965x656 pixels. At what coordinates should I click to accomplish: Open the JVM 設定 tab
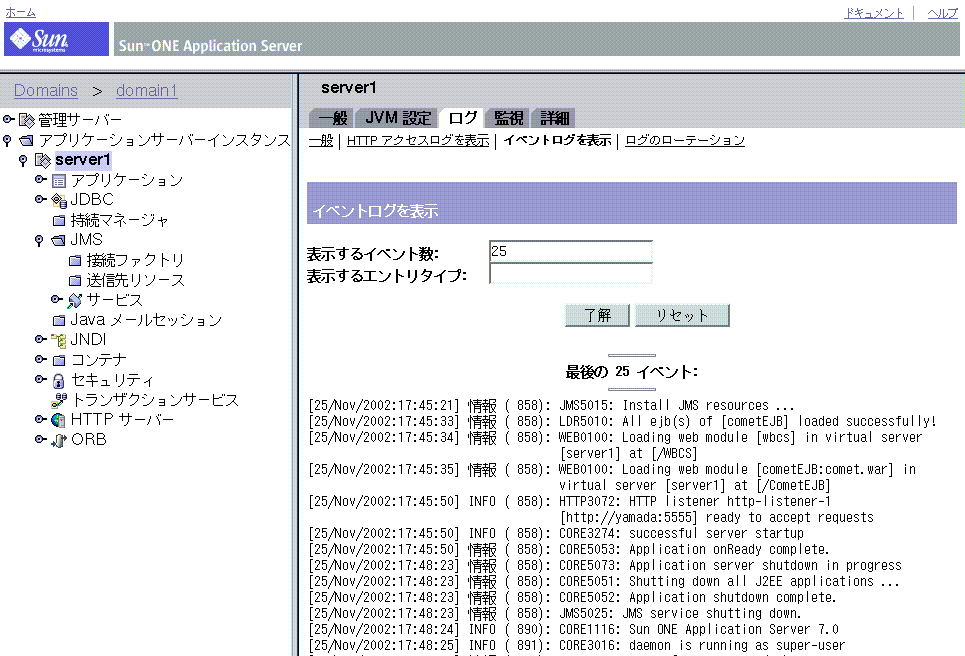[x=398, y=118]
